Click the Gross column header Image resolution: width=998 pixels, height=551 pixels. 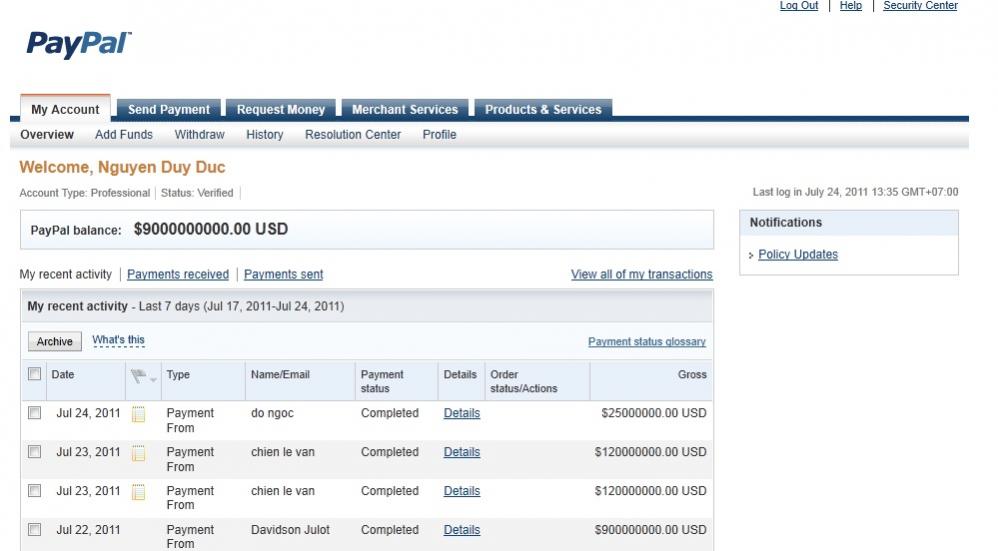692,374
